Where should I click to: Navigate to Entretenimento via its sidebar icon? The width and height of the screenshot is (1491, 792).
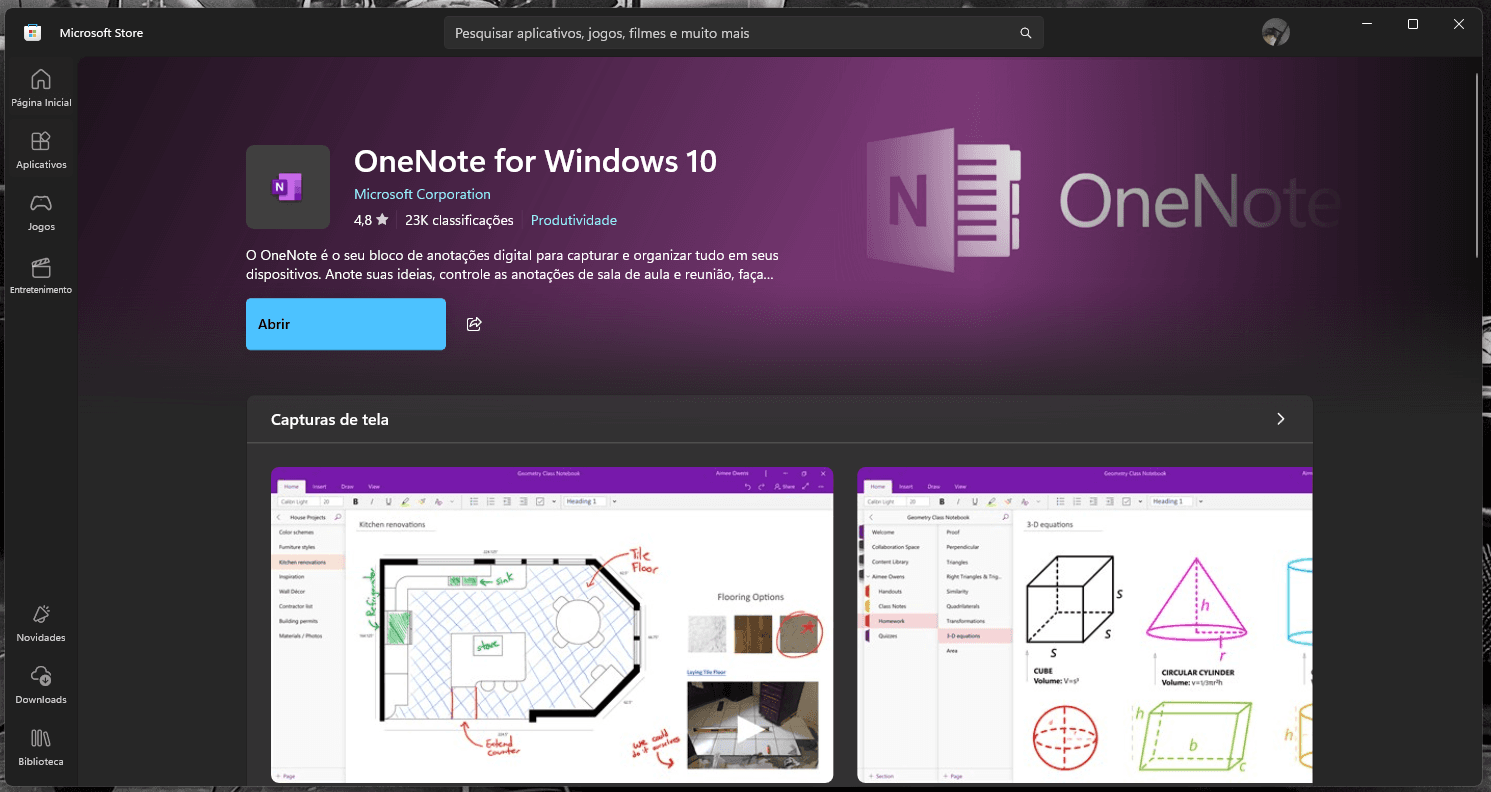pos(40,268)
